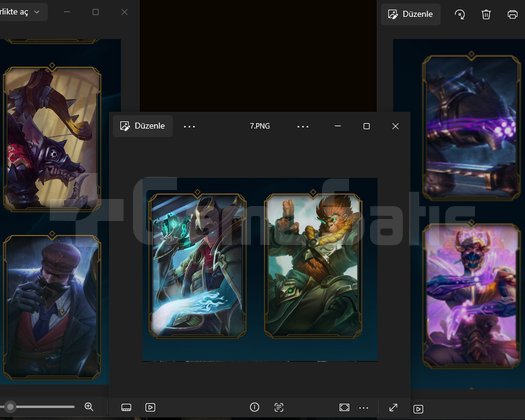The height and width of the screenshot is (420, 525).
Task: Zoom in with the magnifier plus icon
Action: point(89,407)
